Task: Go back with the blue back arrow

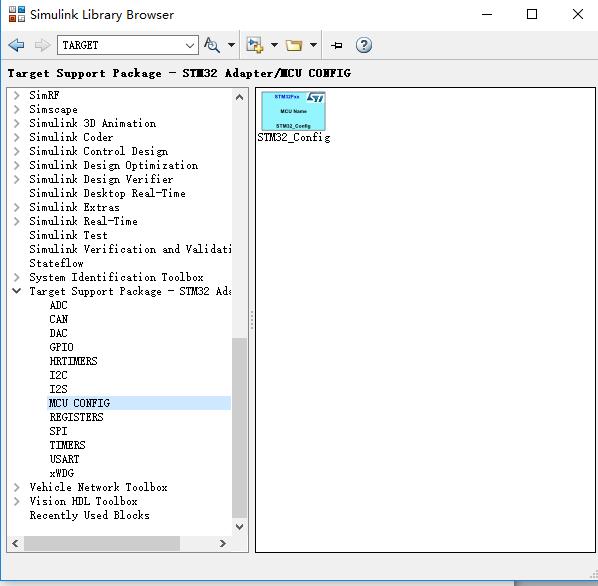Action: 16,45
